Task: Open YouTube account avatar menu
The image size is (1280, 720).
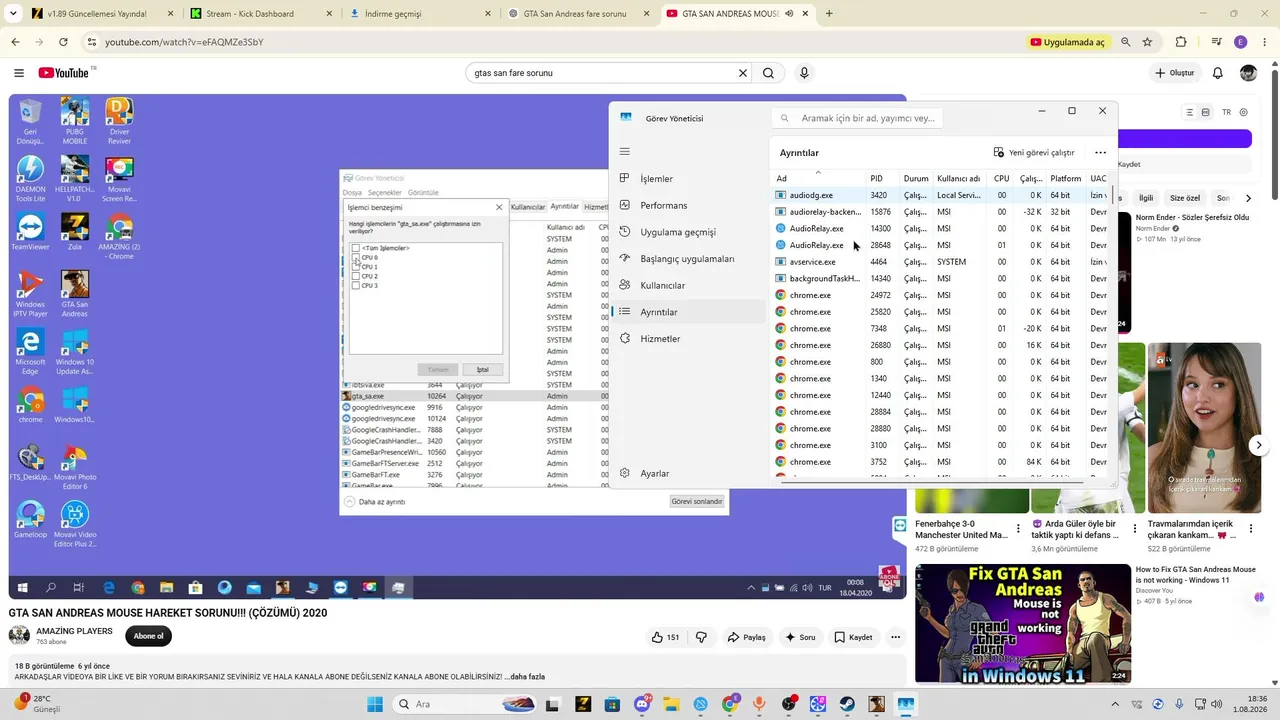Action: click(x=1249, y=73)
